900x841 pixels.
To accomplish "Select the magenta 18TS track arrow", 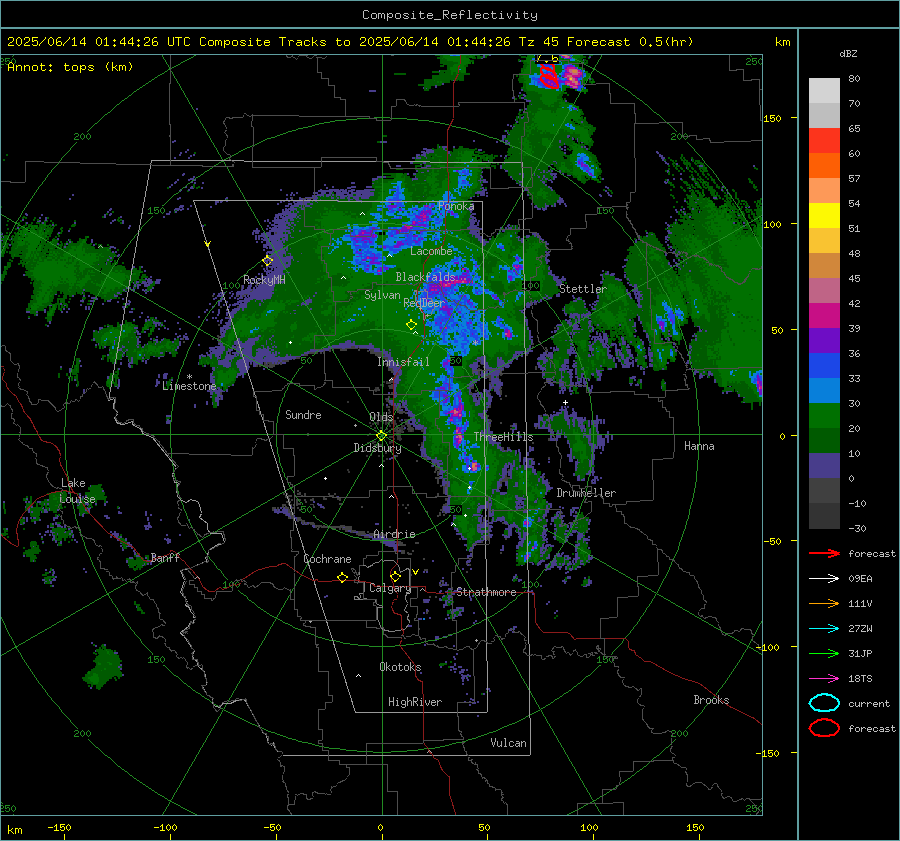I will [824, 679].
